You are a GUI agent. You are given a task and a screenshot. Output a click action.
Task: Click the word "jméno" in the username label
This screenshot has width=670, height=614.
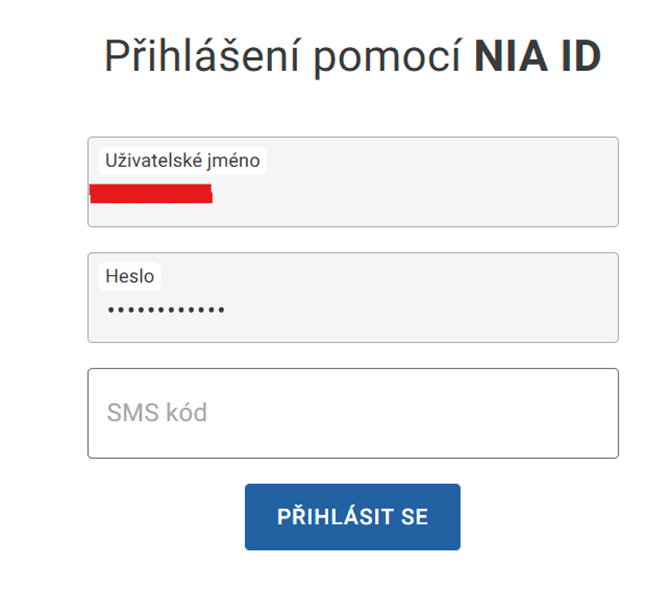235,161
